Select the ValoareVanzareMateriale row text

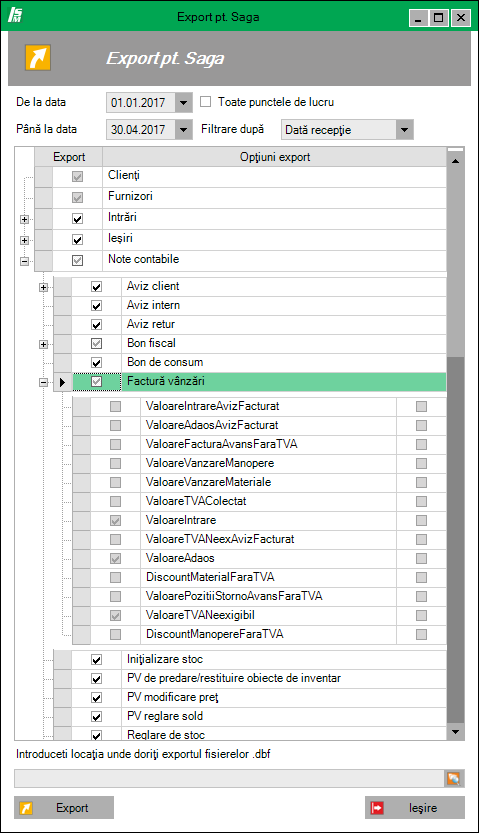point(208,482)
